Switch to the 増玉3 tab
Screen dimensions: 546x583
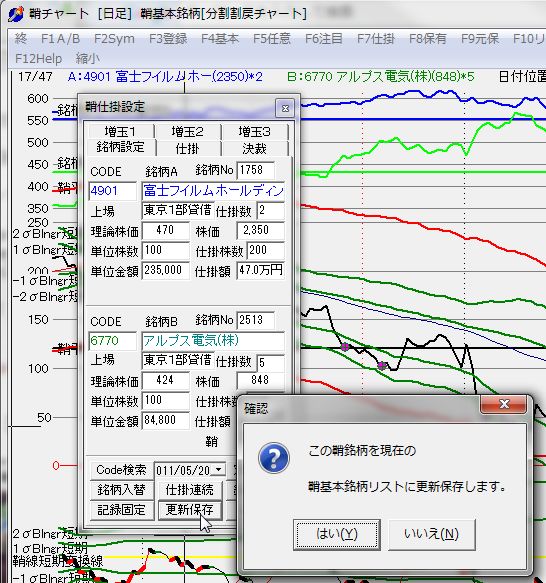tap(254, 132)
